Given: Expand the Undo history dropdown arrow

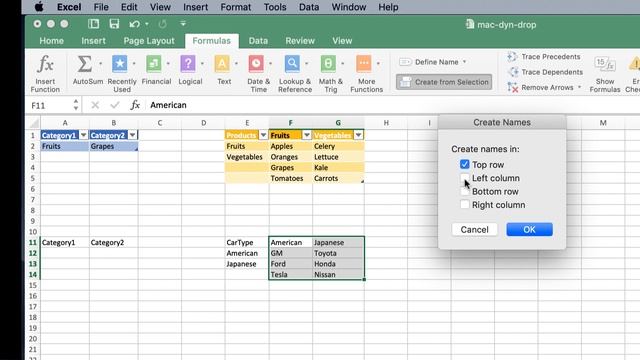Looking at the screenshot, I should pos(147,24).
